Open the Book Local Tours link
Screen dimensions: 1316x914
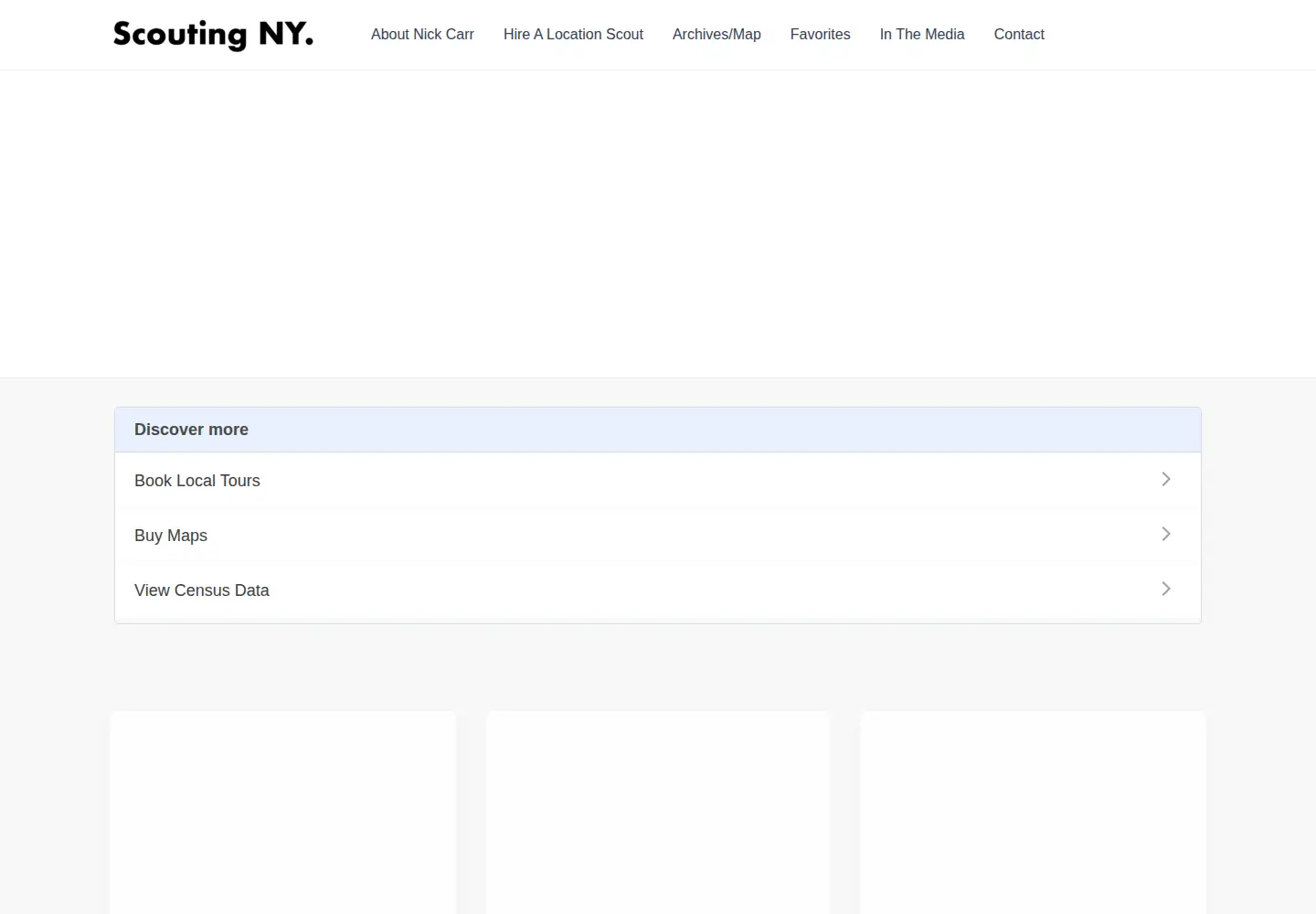point(658,480)
